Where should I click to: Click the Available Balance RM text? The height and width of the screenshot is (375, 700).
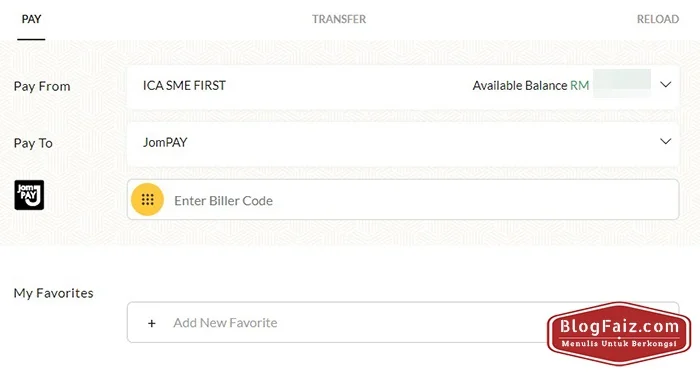(531, 85)
